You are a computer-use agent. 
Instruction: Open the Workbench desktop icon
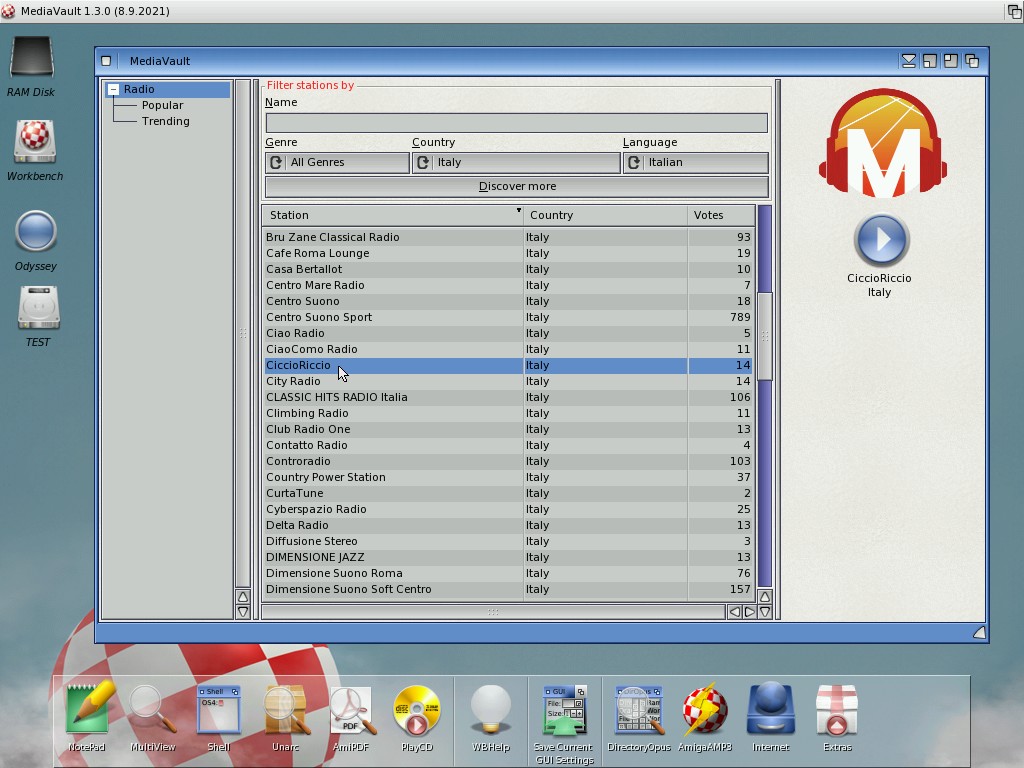pos(35,142)
